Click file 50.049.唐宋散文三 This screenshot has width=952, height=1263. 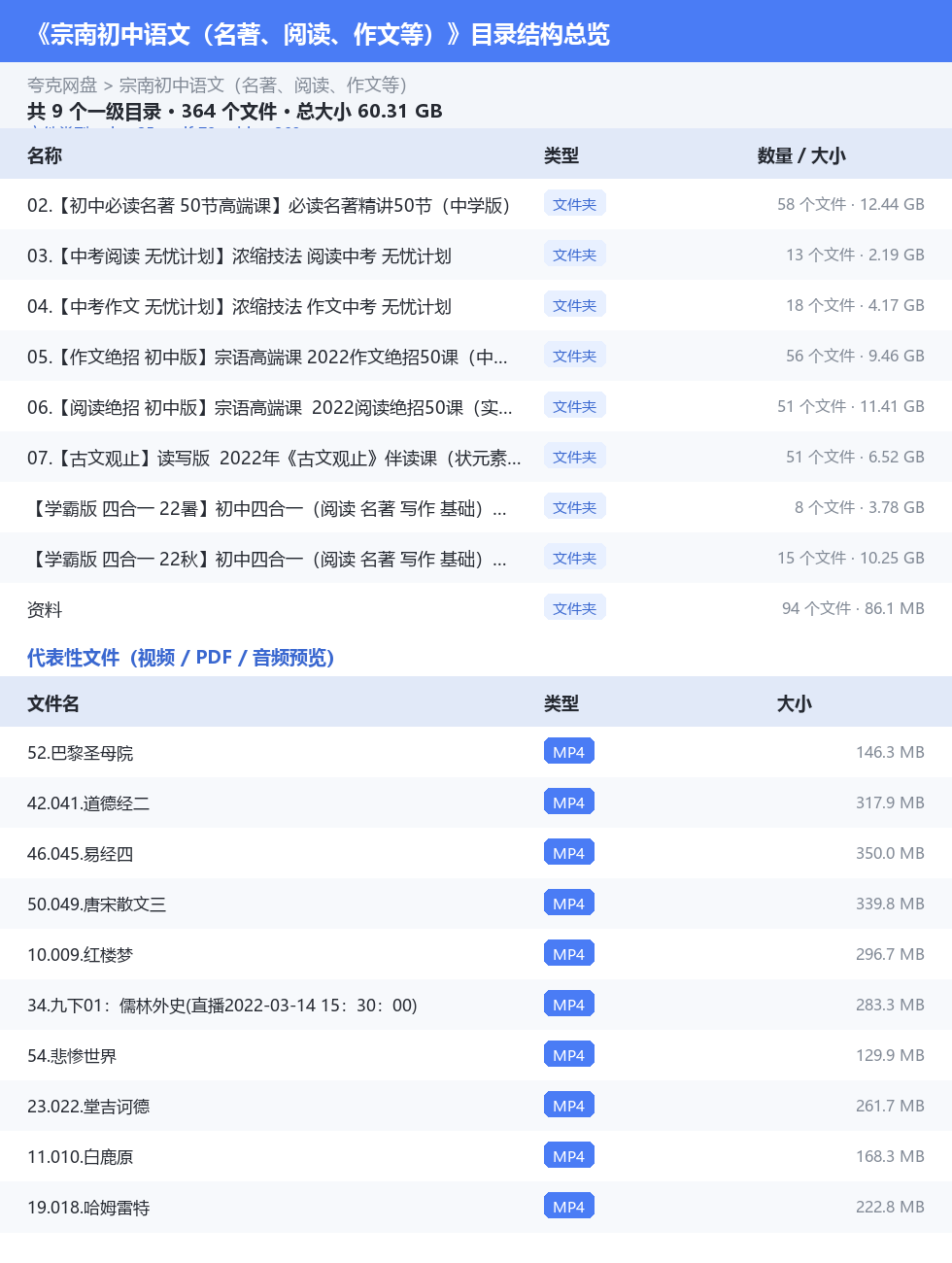(x=96, y=905)
